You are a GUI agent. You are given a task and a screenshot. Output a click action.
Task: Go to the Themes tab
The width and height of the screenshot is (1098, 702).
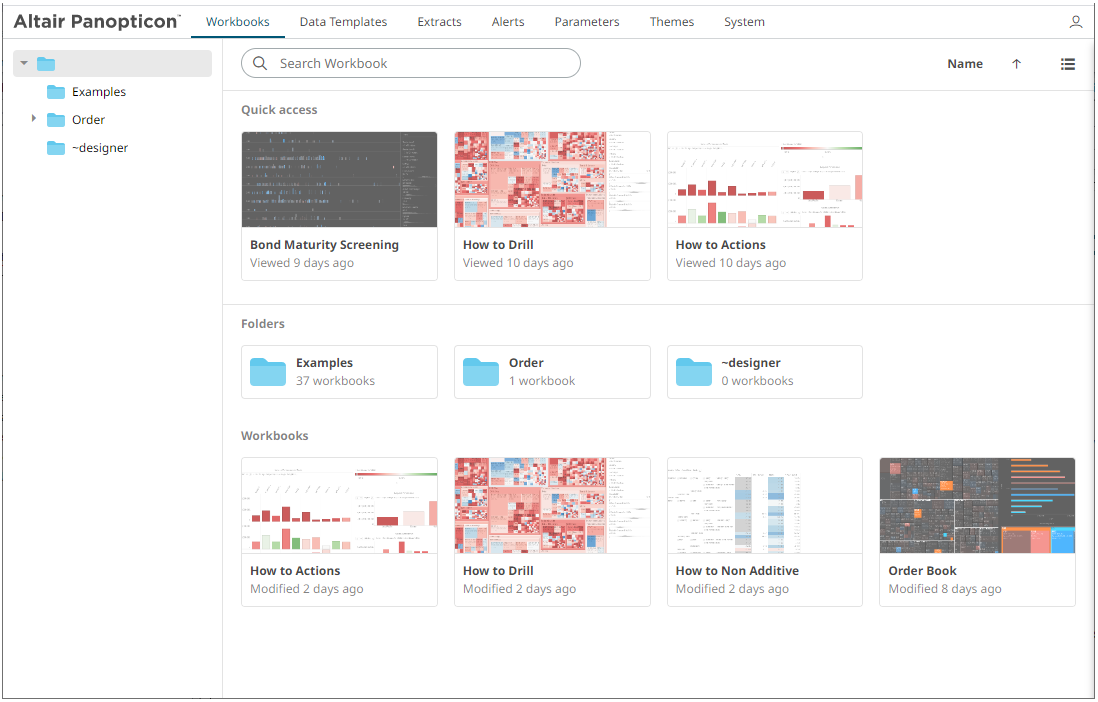tap(672, 22)
